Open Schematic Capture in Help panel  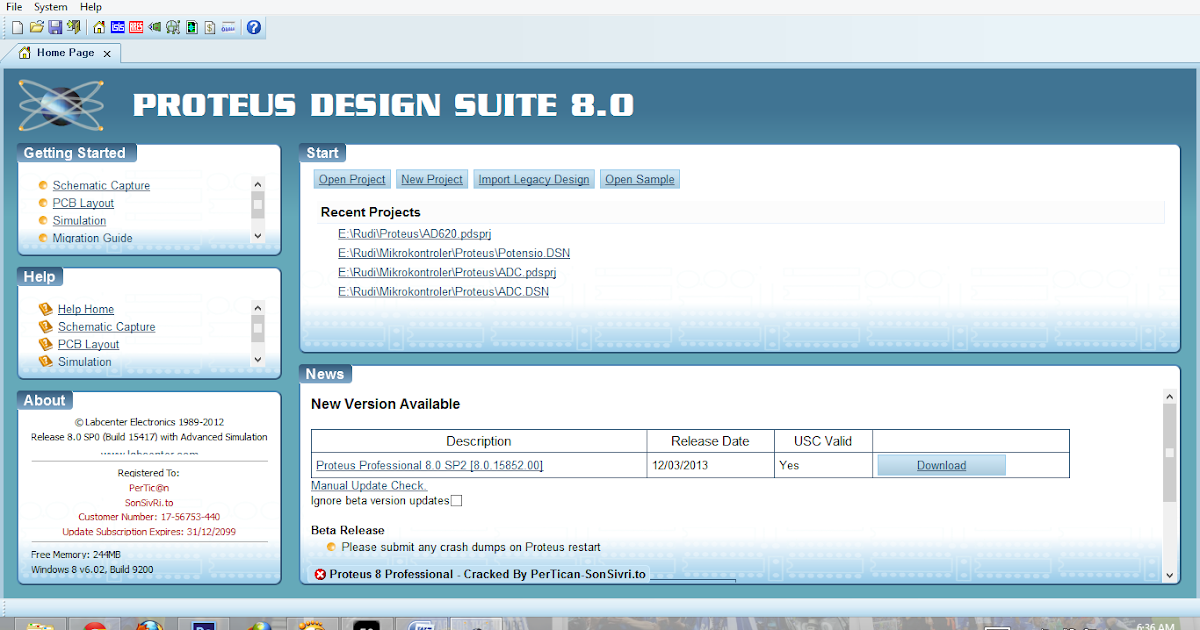point(106,327)
